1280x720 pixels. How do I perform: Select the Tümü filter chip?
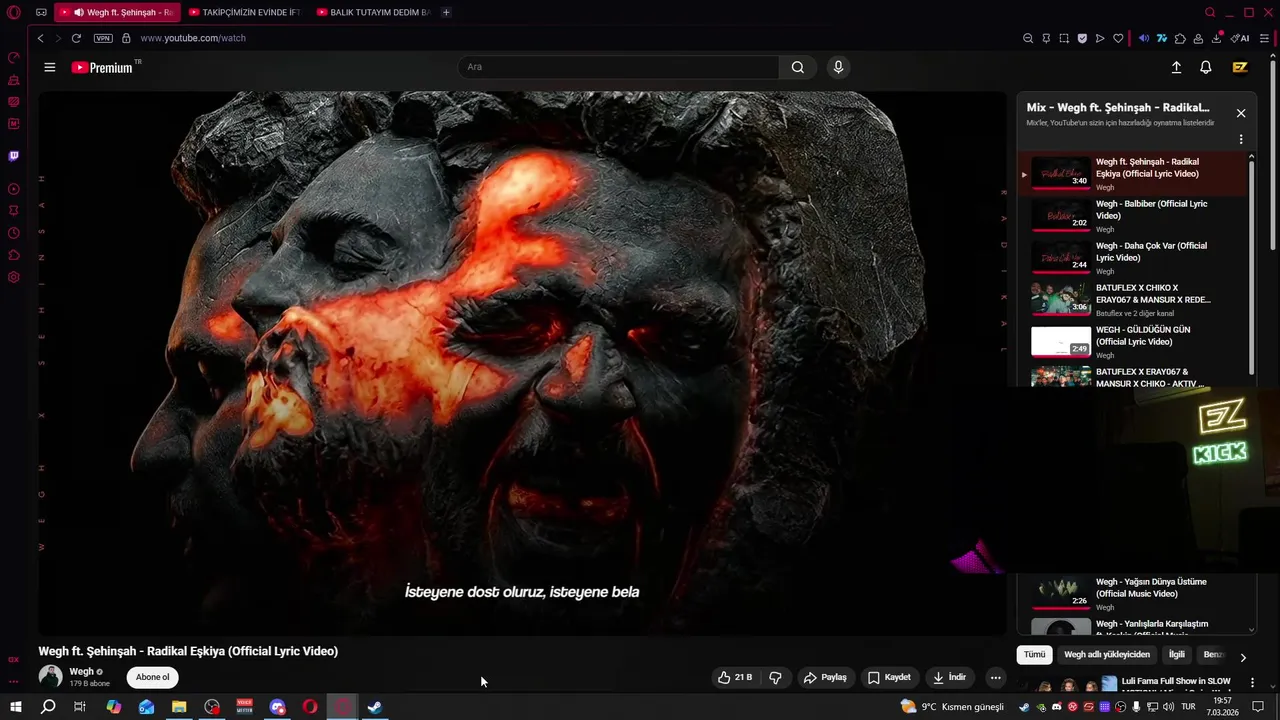coord(1034,655)
